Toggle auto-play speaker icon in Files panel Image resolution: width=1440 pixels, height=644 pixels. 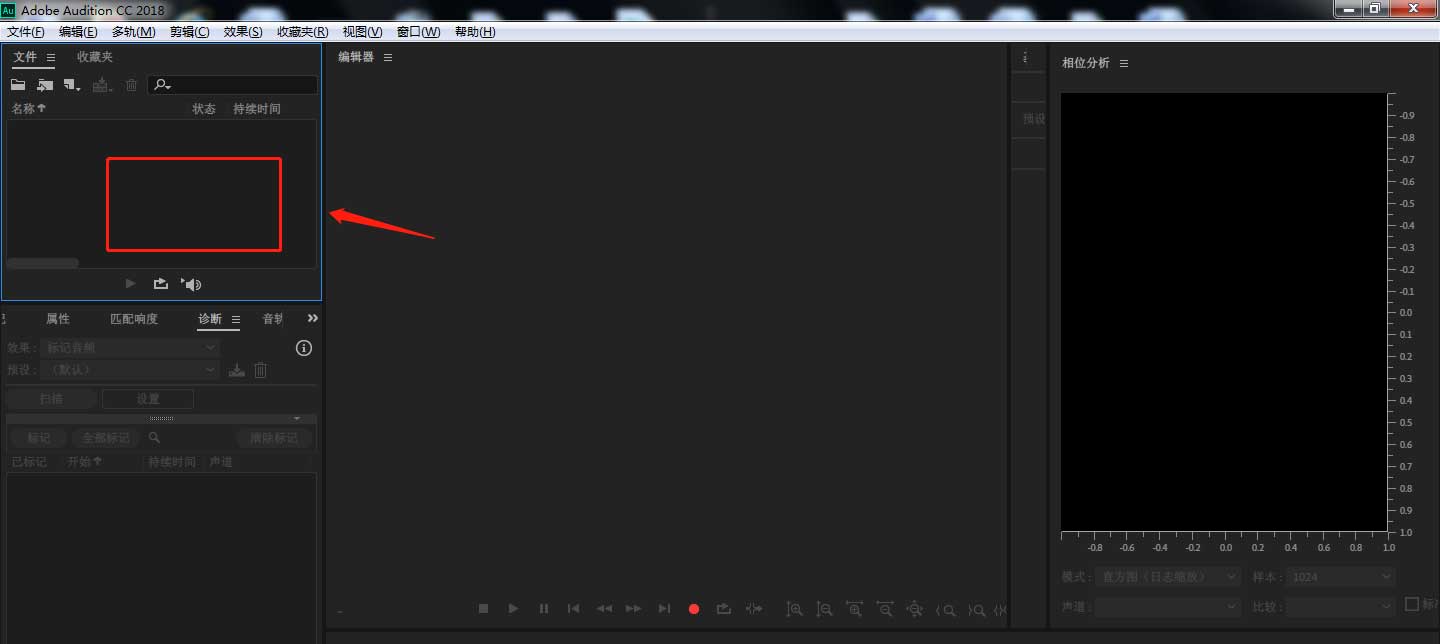click(x=191, y=284)
